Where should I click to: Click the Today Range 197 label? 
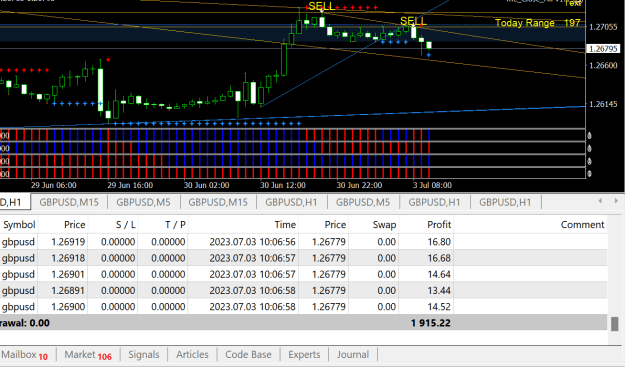pos(537,23)
